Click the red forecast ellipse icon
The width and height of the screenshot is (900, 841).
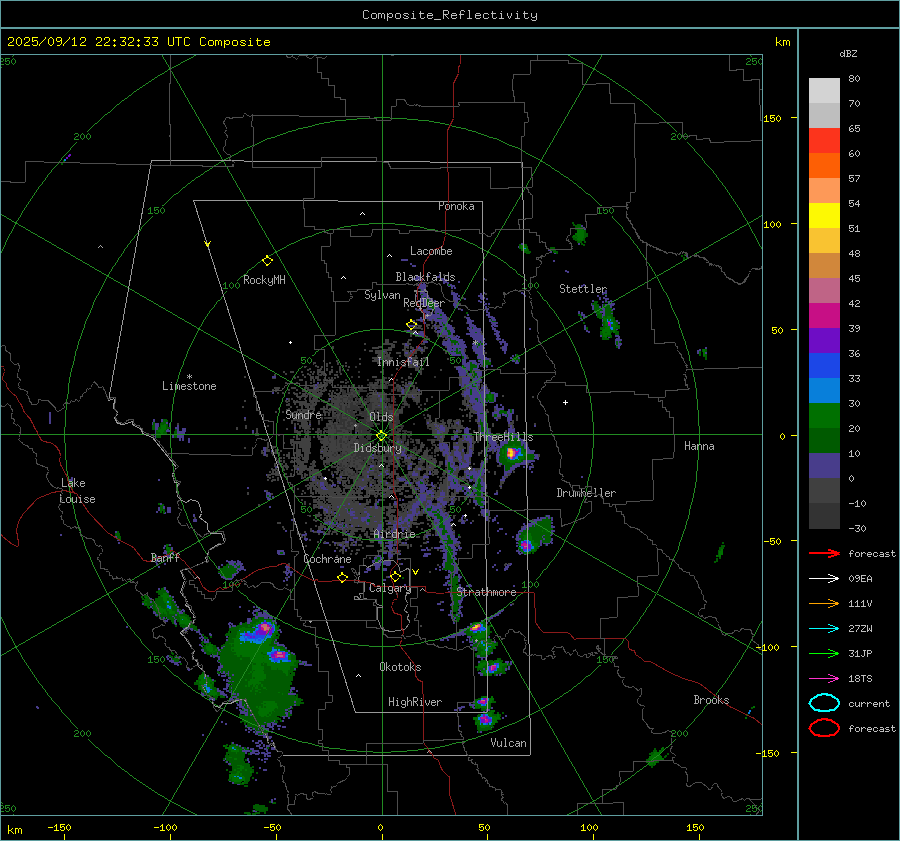[x=824, y=728]
